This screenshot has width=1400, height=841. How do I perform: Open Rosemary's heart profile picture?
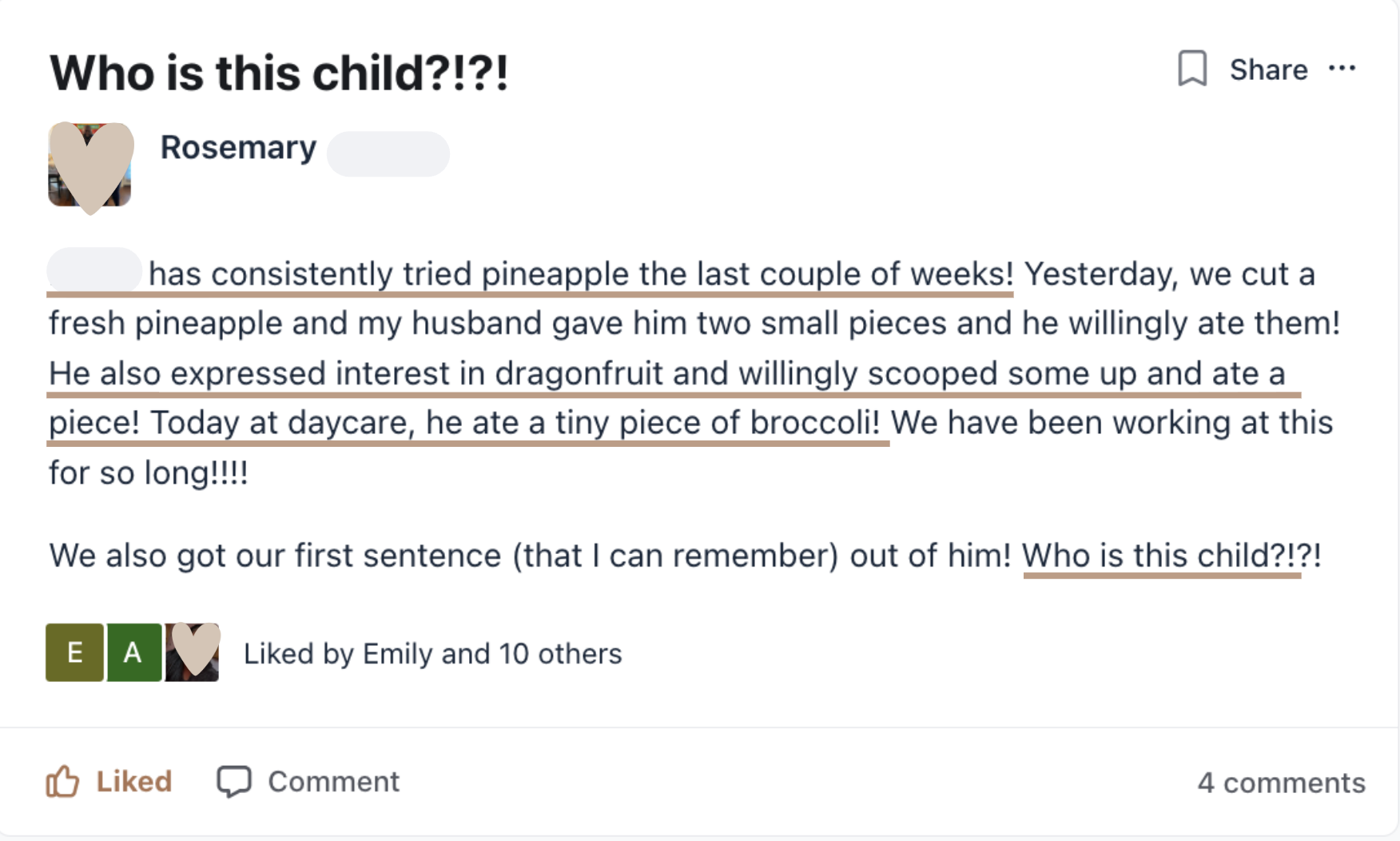(90, 165)
